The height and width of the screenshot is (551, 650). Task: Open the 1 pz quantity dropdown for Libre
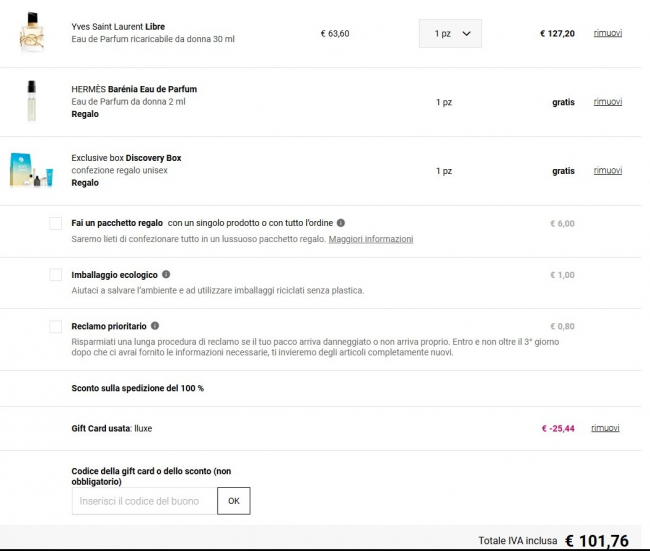450,34
